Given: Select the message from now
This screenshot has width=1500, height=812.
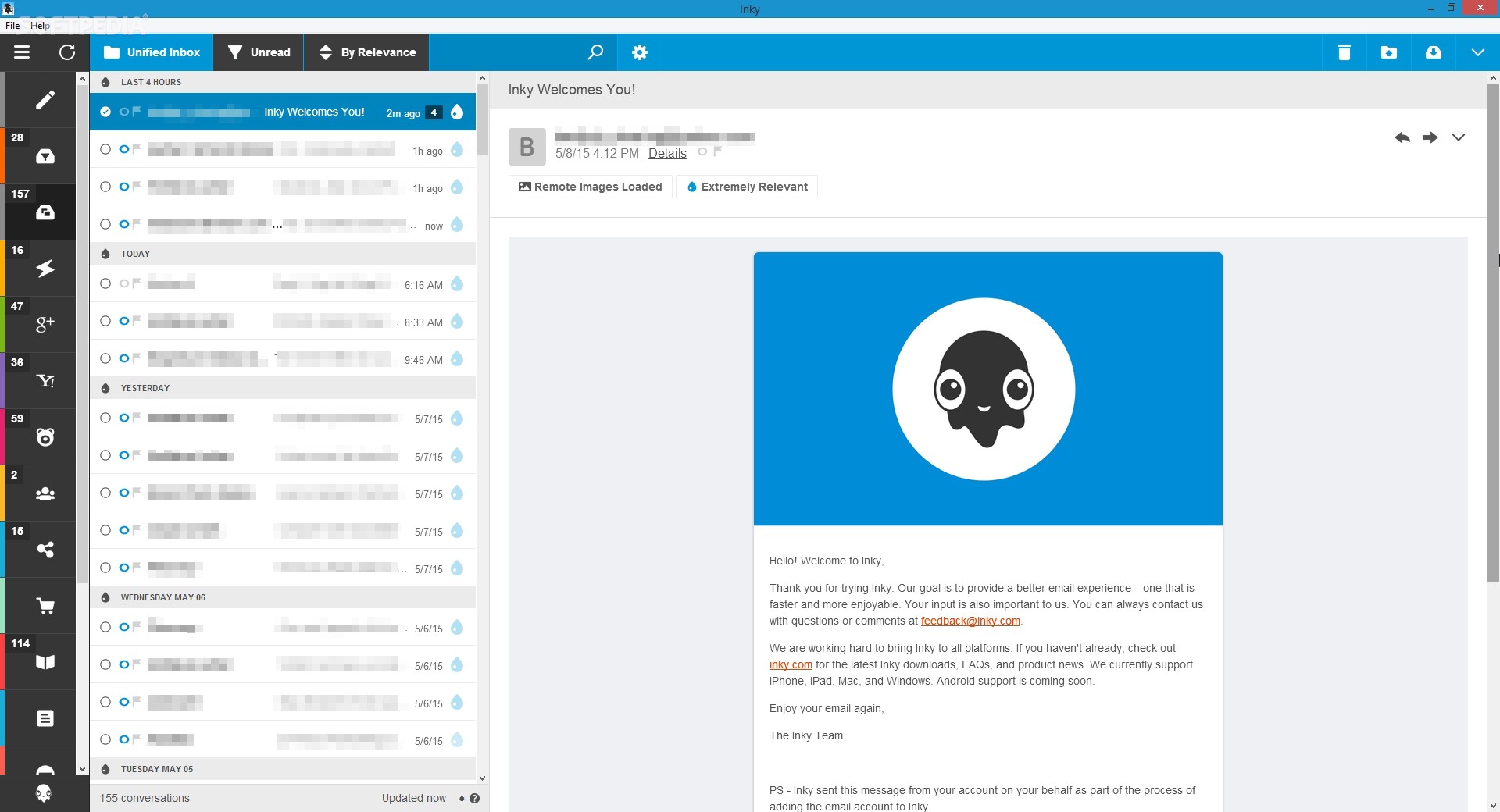Looking at the screenshot, I should tap(105, 224).
